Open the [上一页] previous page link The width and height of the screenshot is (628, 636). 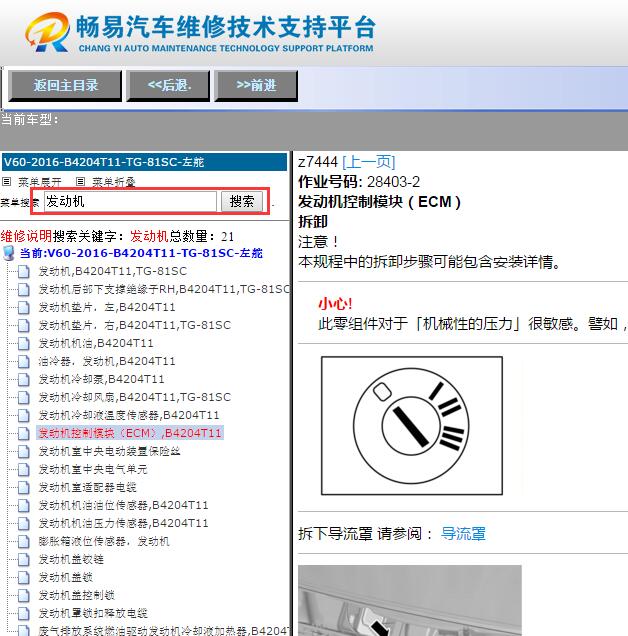[369, 162]
